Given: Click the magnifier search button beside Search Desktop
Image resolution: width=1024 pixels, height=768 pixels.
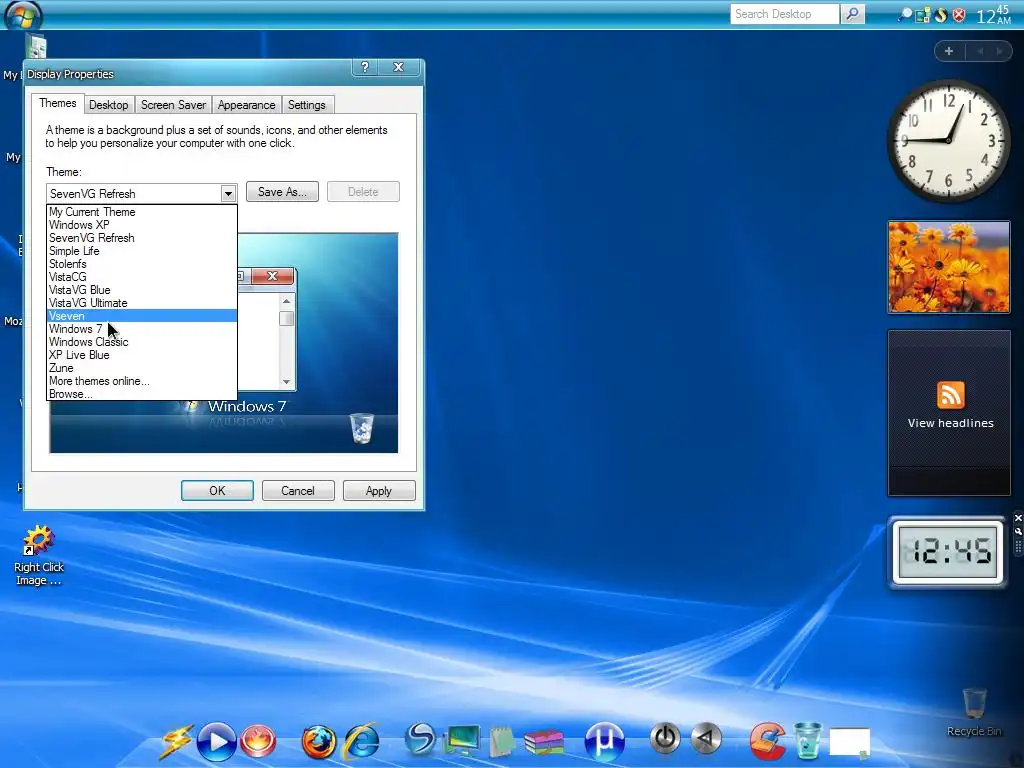Looking at the screenshot, I should 852,14.
